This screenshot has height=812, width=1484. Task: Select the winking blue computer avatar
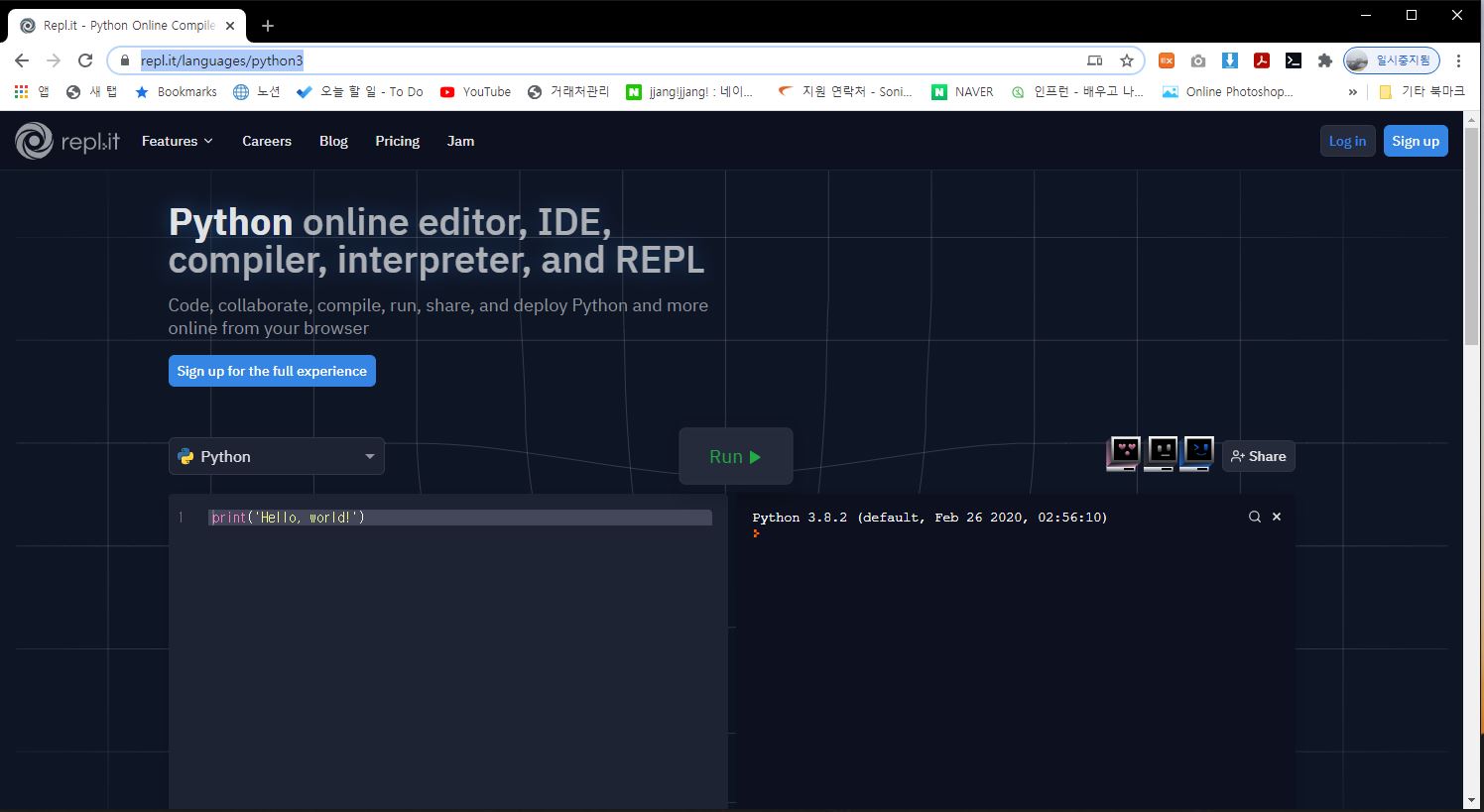click(1197, 454)
